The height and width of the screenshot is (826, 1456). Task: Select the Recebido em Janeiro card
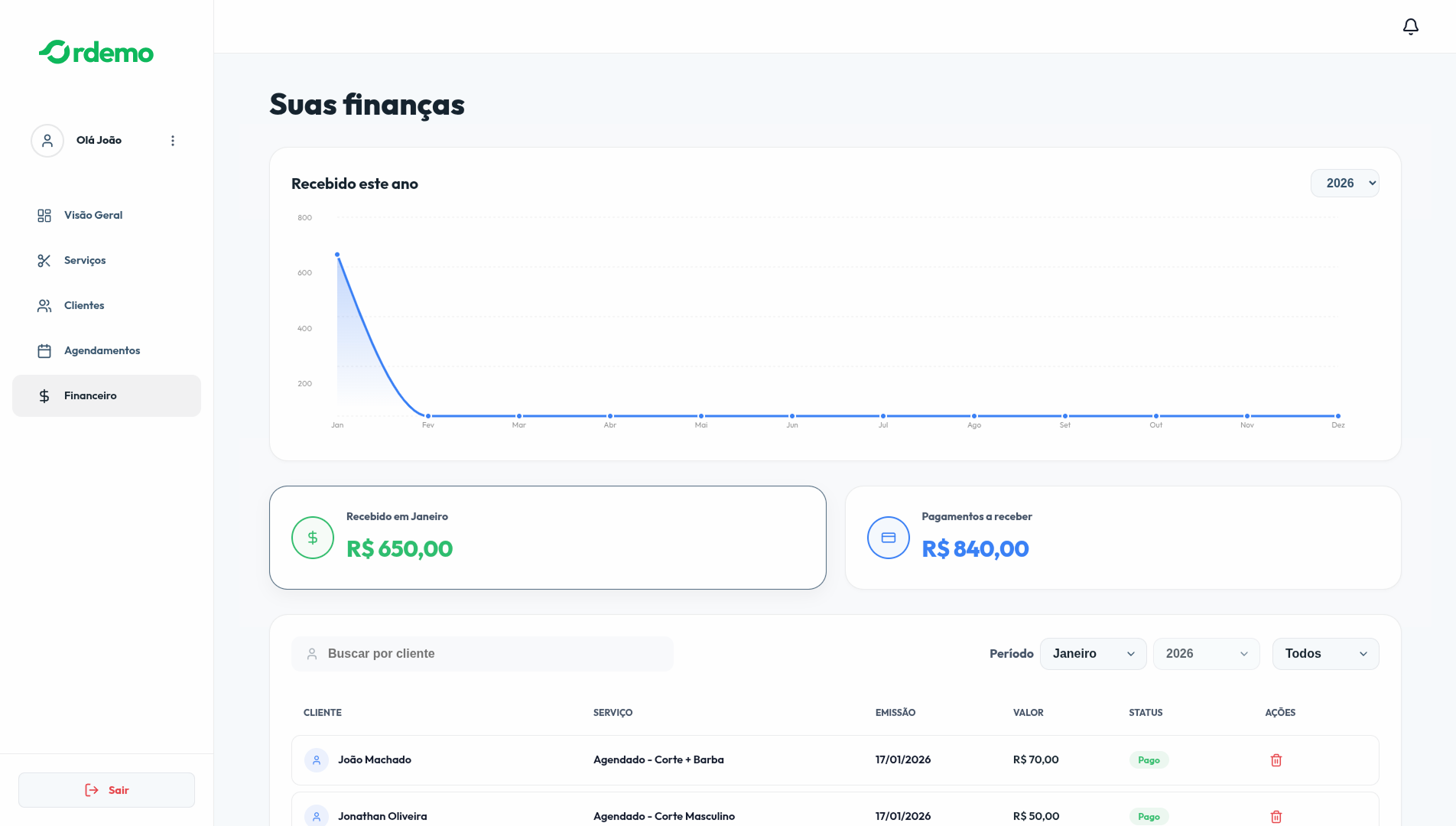(x=548, y=538)
